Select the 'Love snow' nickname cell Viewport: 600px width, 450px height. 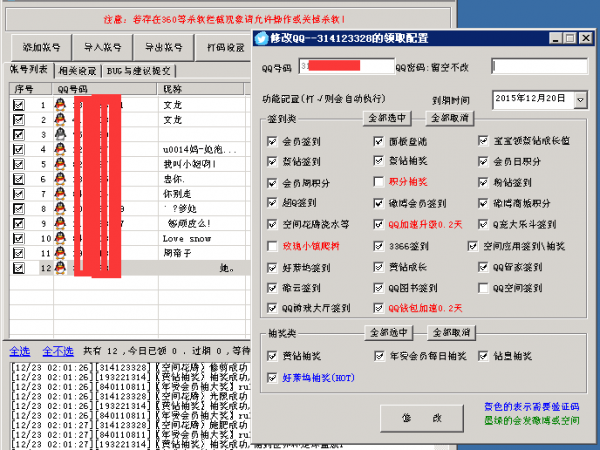coord(202,238)
